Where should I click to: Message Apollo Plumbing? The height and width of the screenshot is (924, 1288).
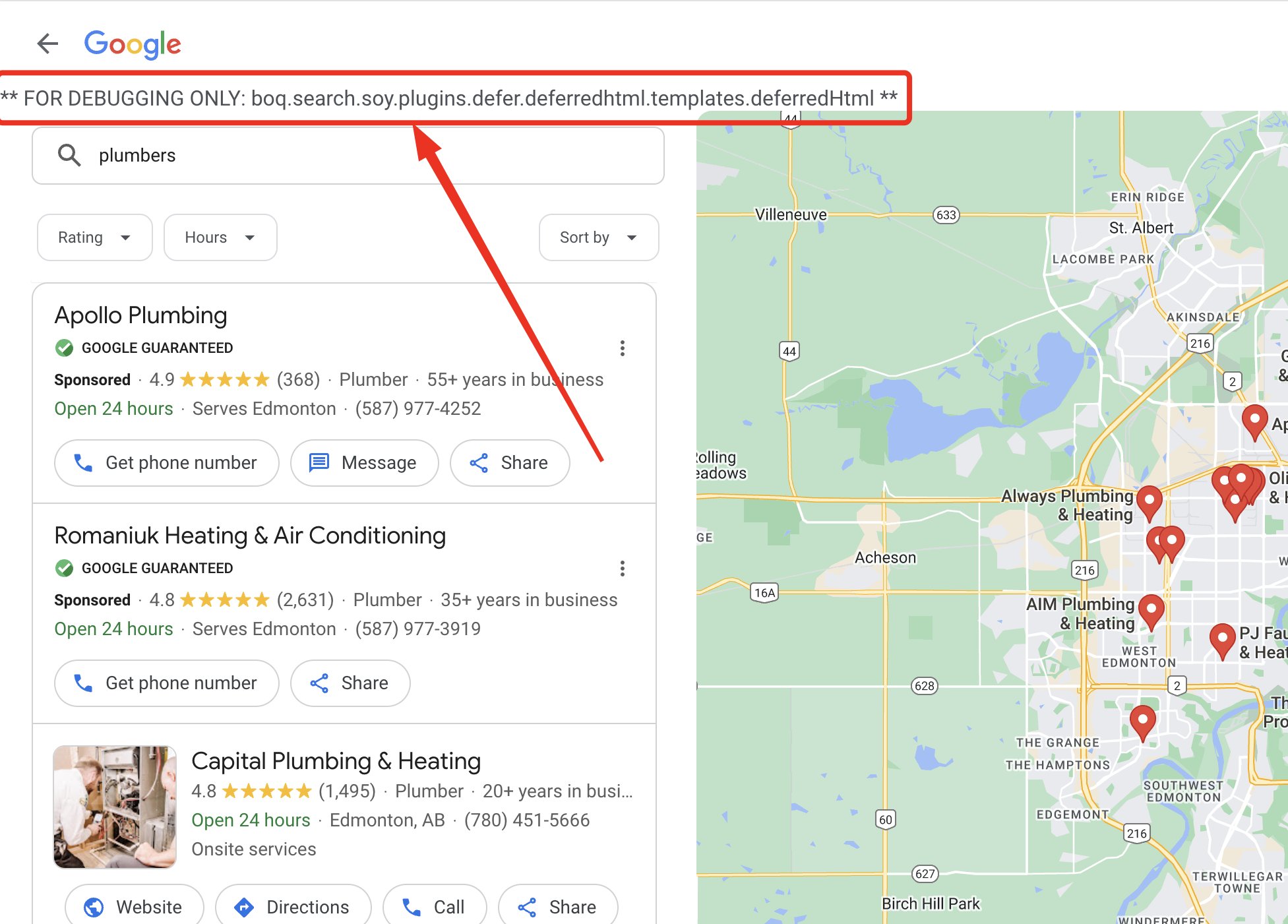point(365,463)
